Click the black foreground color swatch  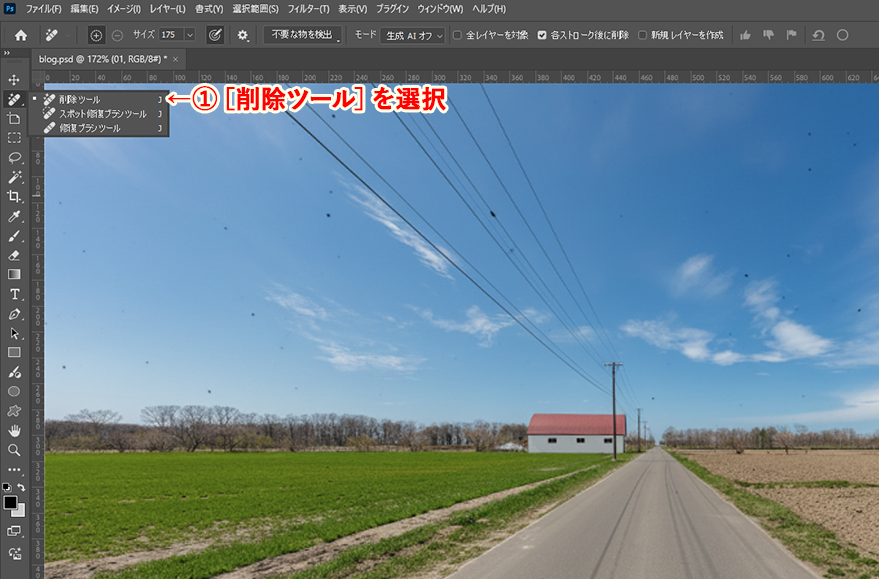(x=10, y=502)
